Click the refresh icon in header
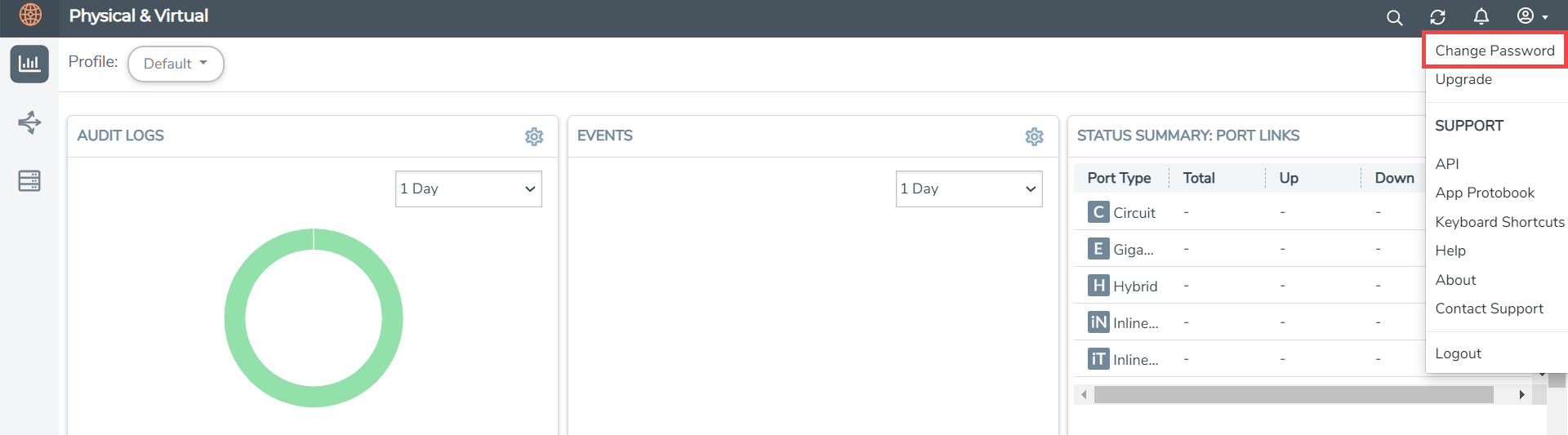This screenshot has width=1568, height=435. point(1437,17)
